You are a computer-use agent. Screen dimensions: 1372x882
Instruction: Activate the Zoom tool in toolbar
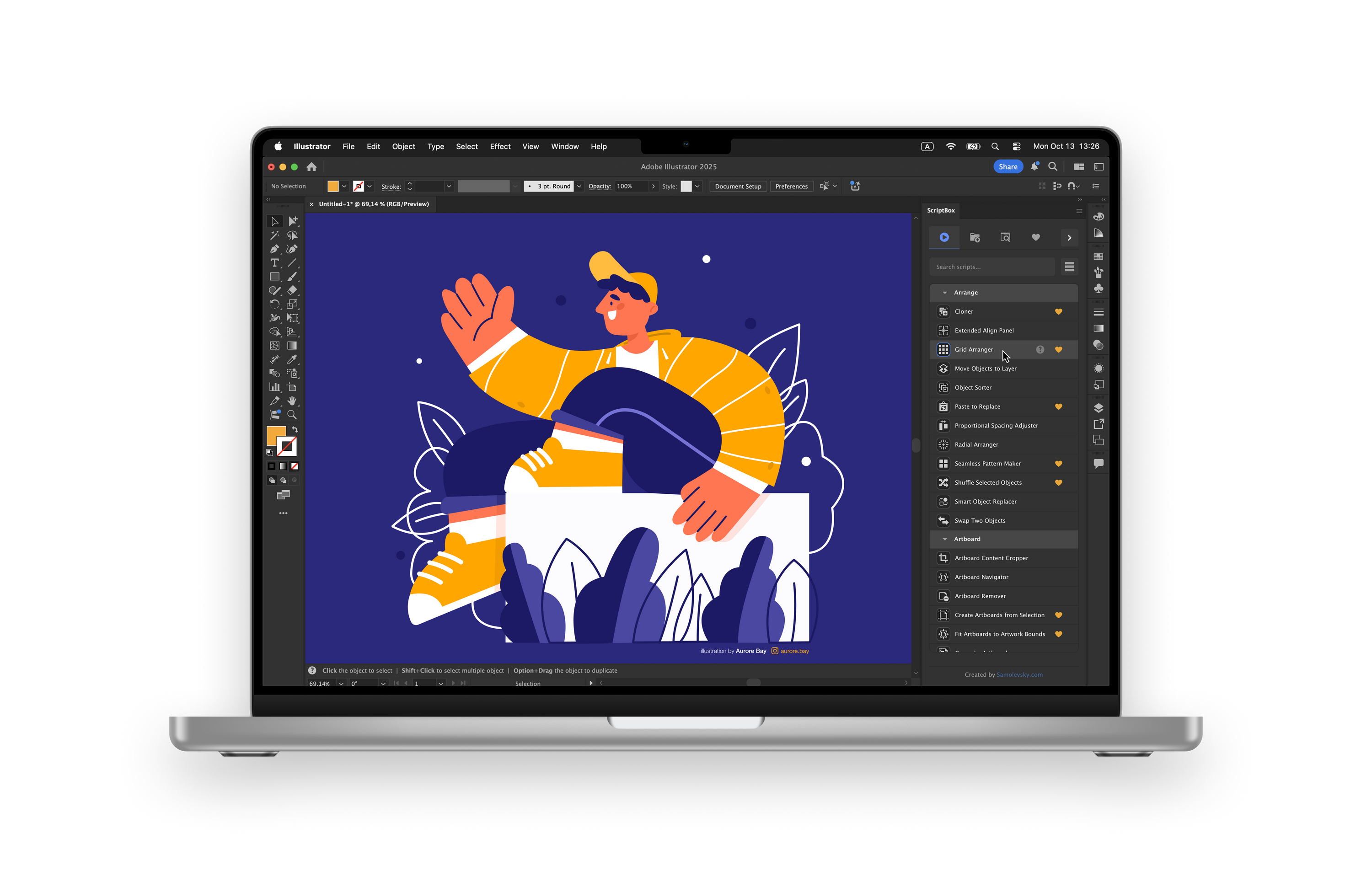pos(292,415)
